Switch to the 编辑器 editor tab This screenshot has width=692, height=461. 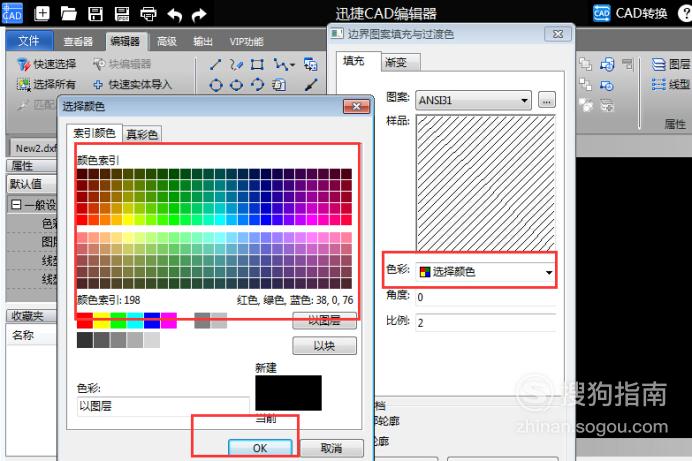click(x=125, y=41)
